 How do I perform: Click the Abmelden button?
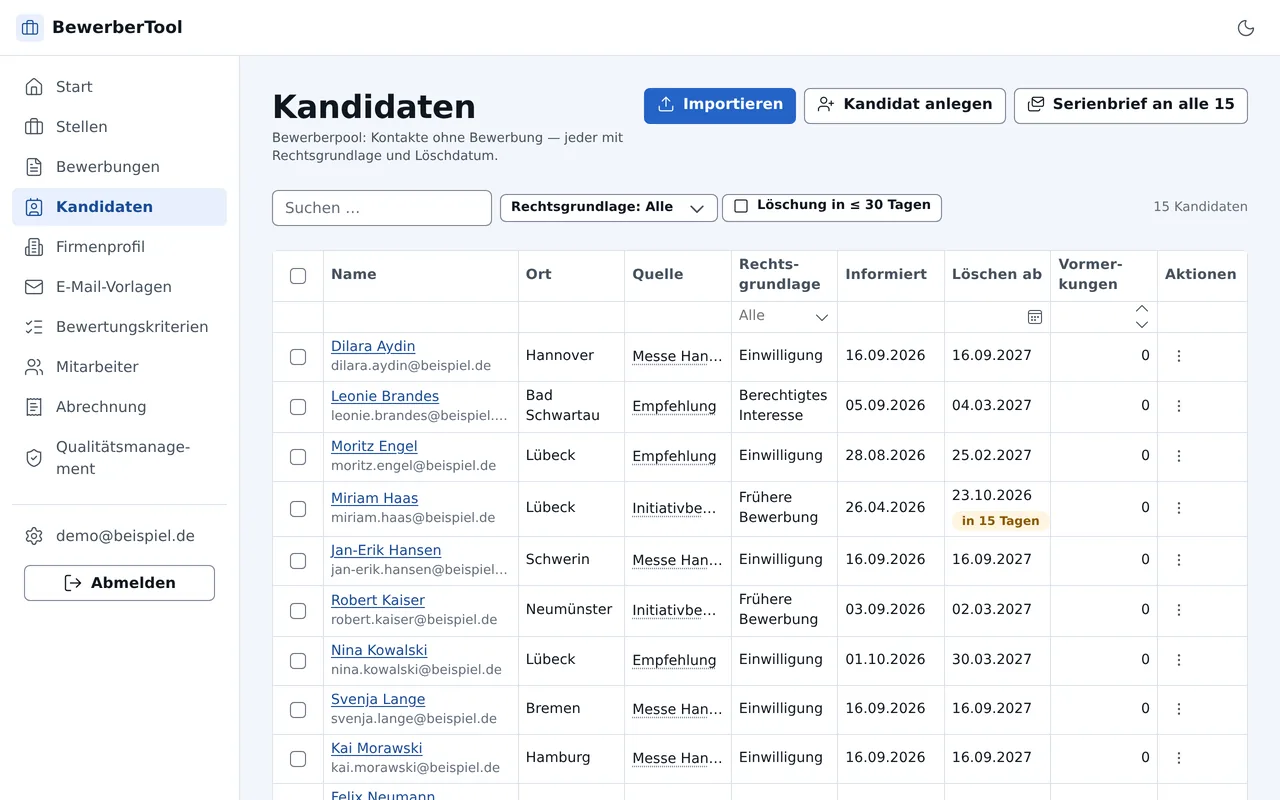[x=119, y=583]
